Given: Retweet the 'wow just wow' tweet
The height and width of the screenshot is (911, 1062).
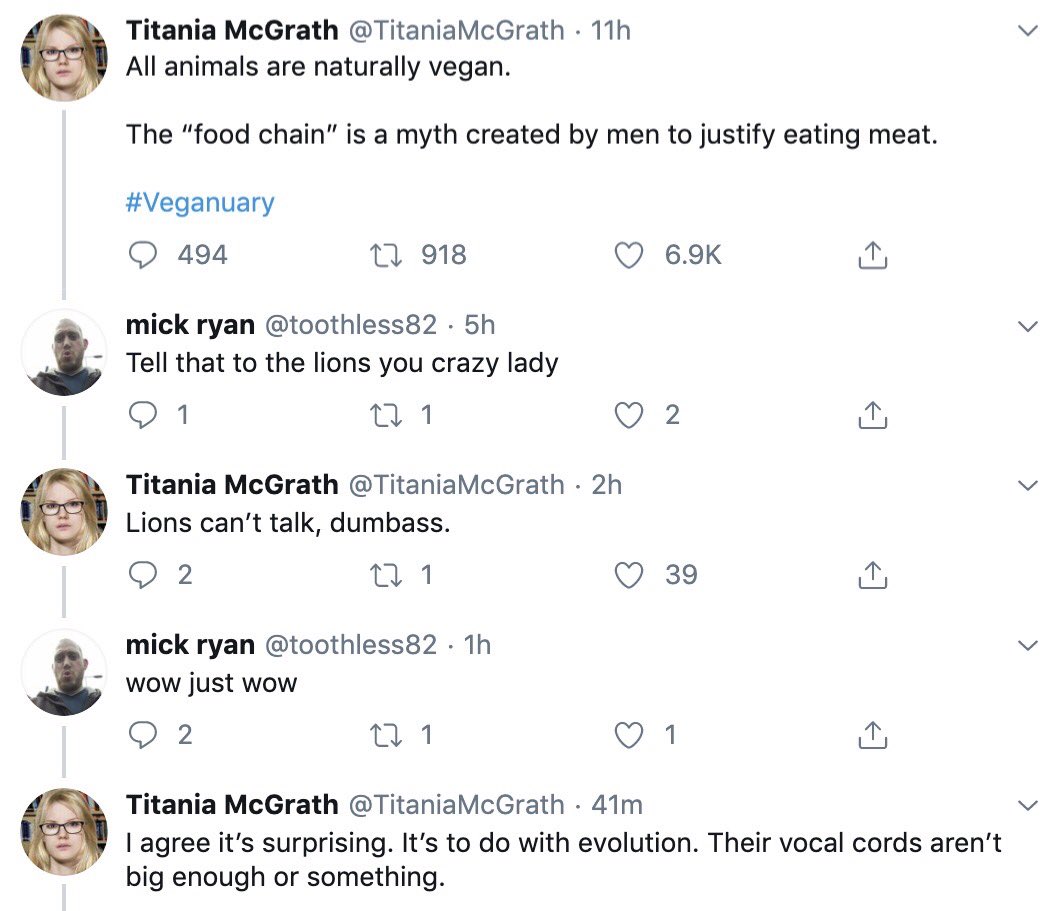Looking at the screenshot, I should (x=385, y=735).
